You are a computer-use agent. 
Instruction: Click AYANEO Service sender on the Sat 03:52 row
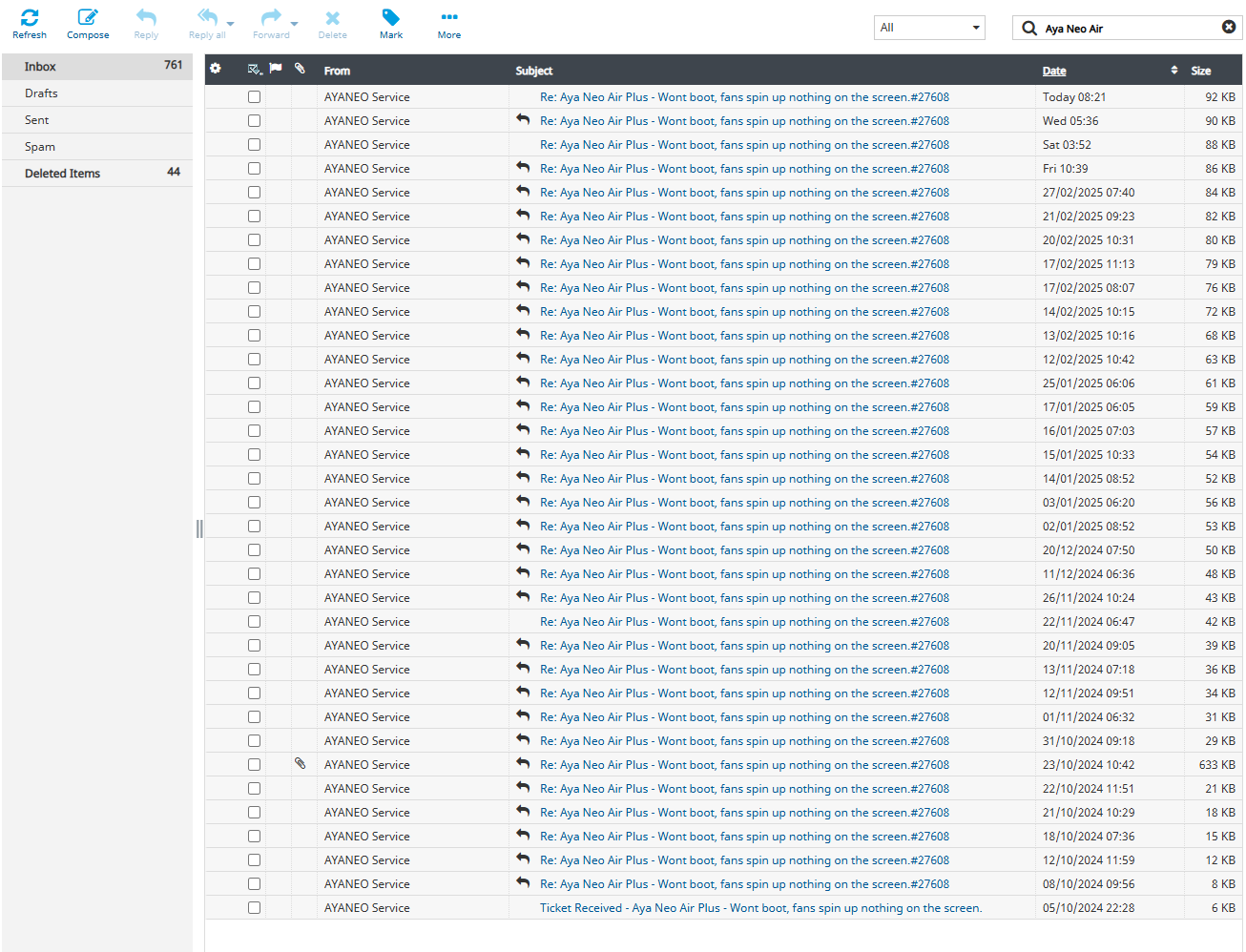point(366,144)
